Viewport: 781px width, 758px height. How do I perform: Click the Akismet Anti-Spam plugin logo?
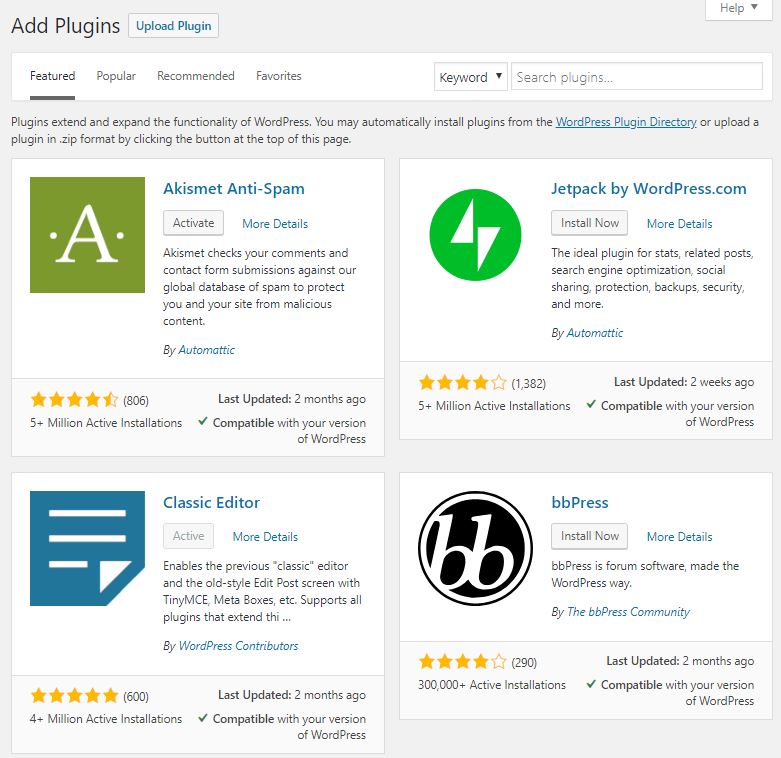(87, 235)
